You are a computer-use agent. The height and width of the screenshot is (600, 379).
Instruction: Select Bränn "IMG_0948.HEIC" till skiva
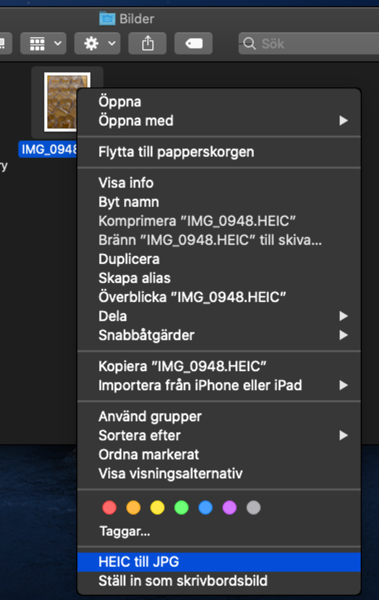[219, 240]
